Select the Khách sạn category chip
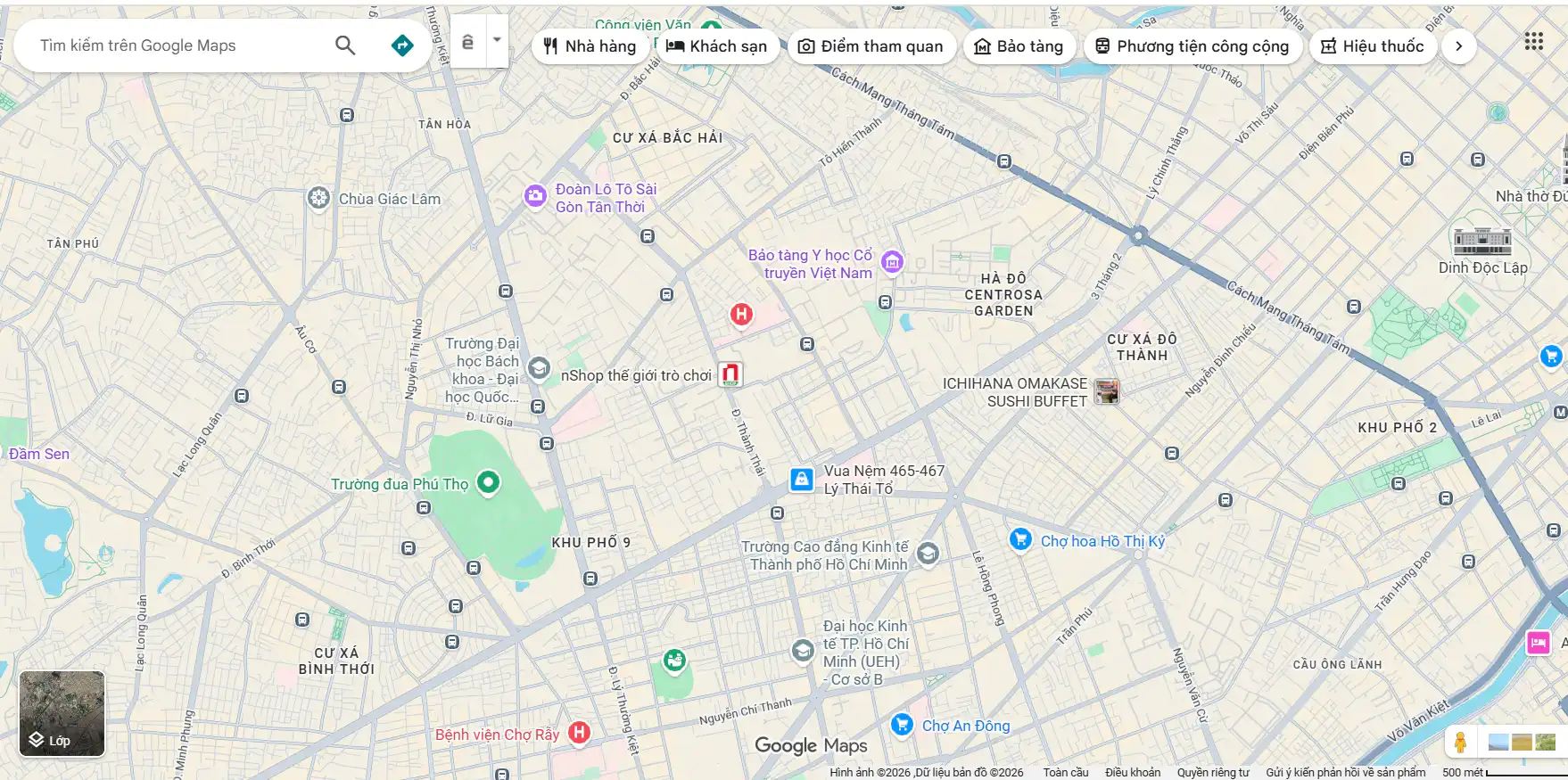 pos(716,46)
